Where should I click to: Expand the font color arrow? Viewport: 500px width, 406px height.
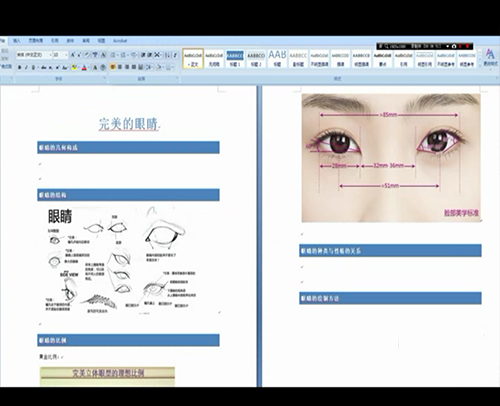pos(89,67)
